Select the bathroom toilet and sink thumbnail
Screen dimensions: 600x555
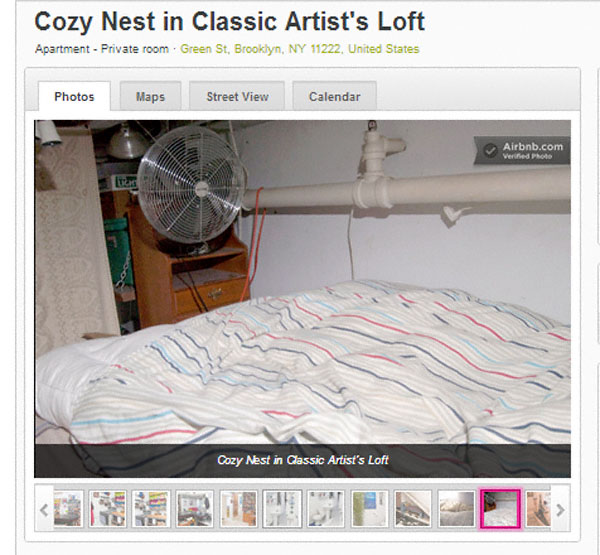[326, 509]
